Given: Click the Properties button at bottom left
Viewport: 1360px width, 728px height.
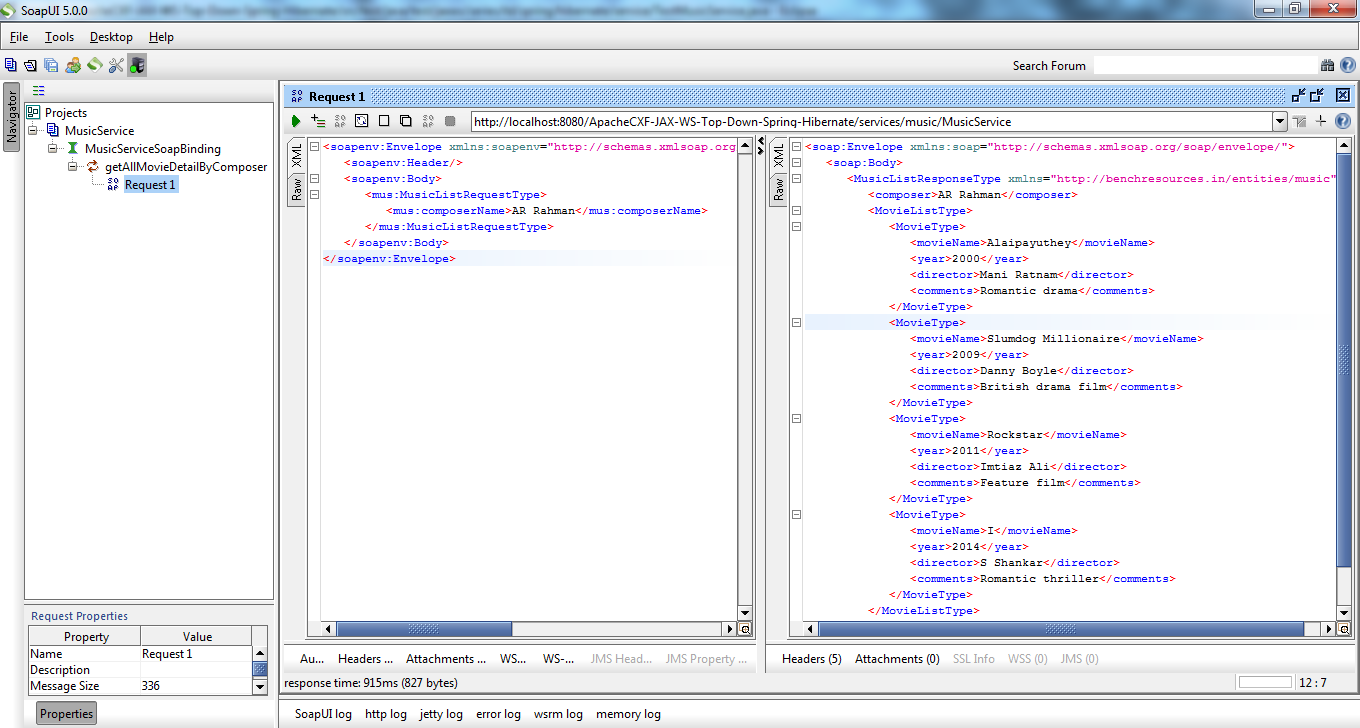Looking at the screenshot, I should (65, 713).
